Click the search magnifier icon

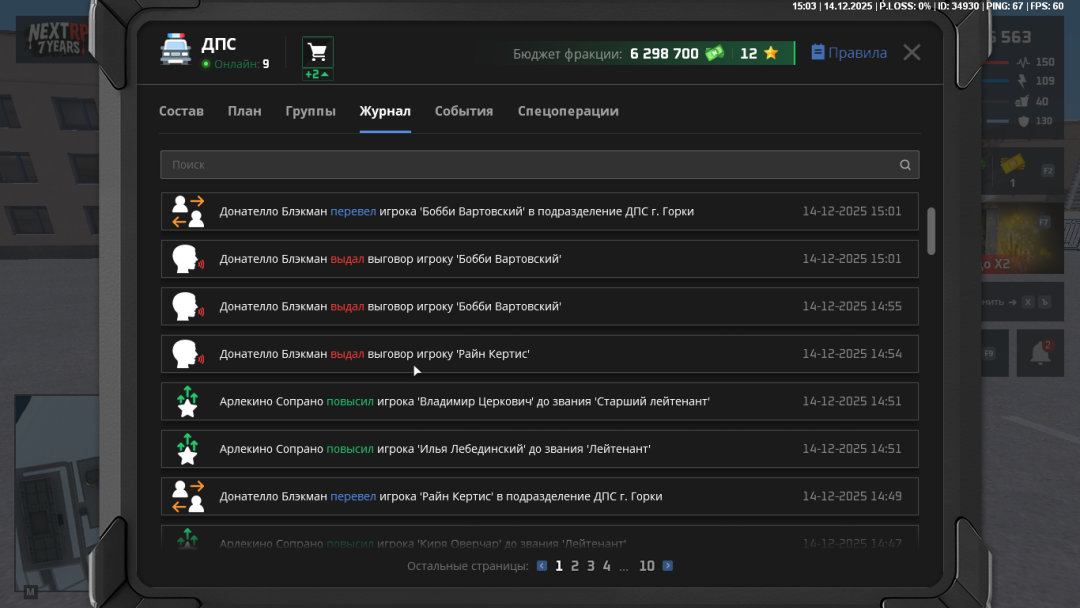(x=905, y=165)
